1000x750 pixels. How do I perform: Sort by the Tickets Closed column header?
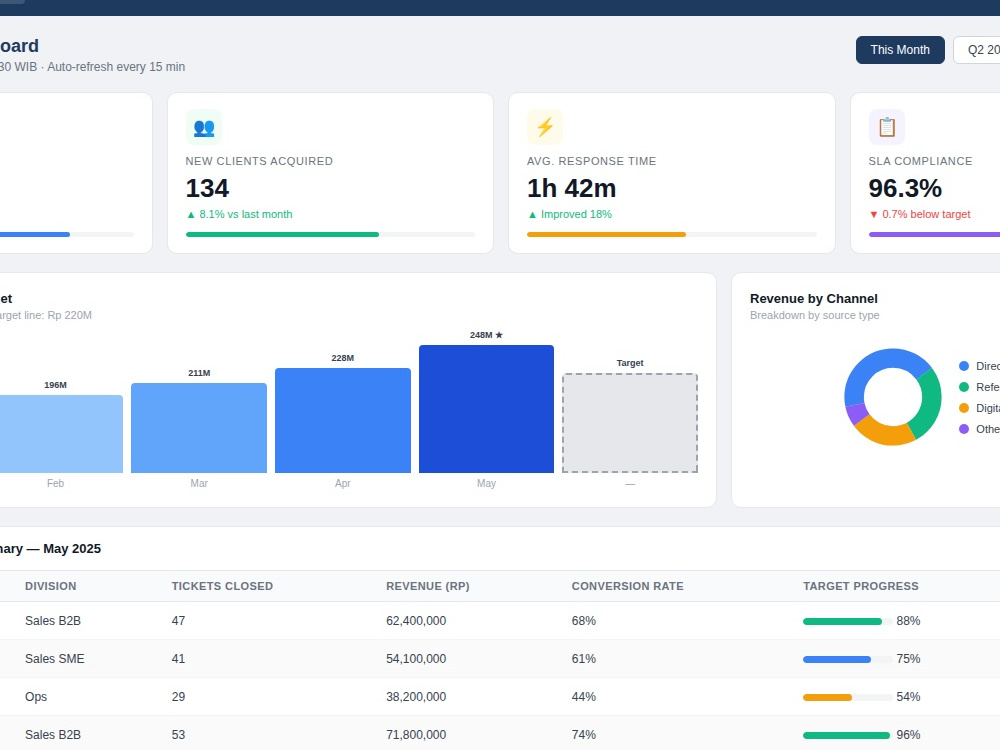[x=222, y=586]
